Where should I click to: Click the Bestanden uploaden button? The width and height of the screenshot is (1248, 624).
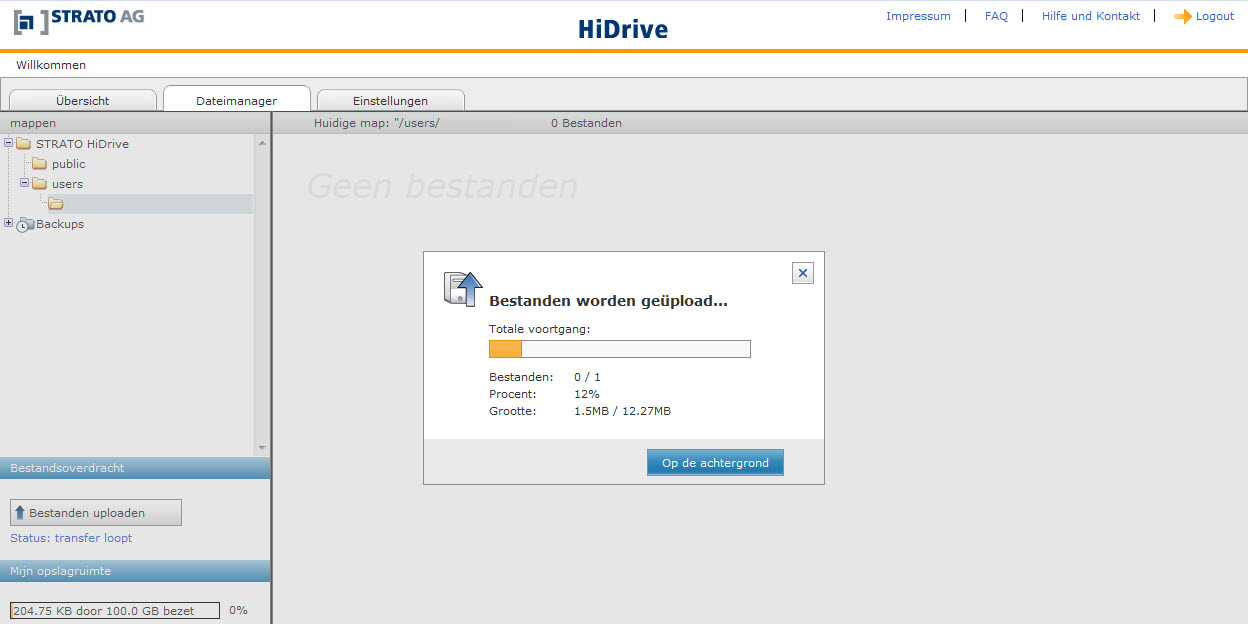pyautogui.click(x=96, y=513)
